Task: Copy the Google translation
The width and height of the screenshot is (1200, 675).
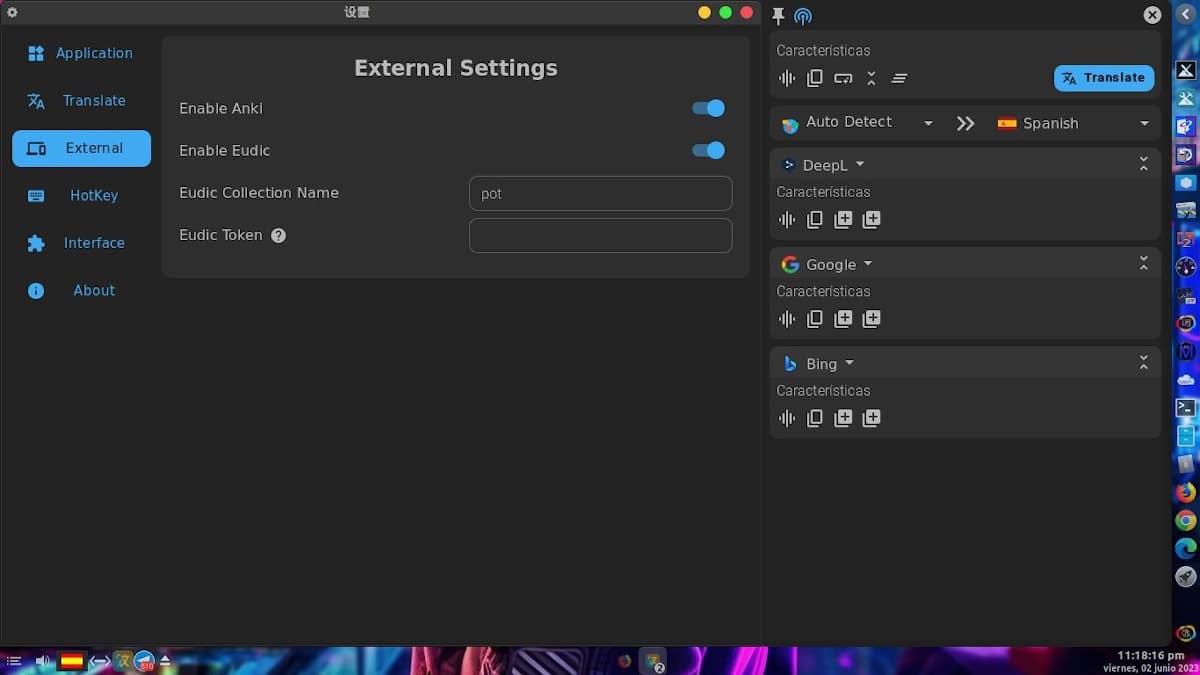Action: (x=815, y=319)
